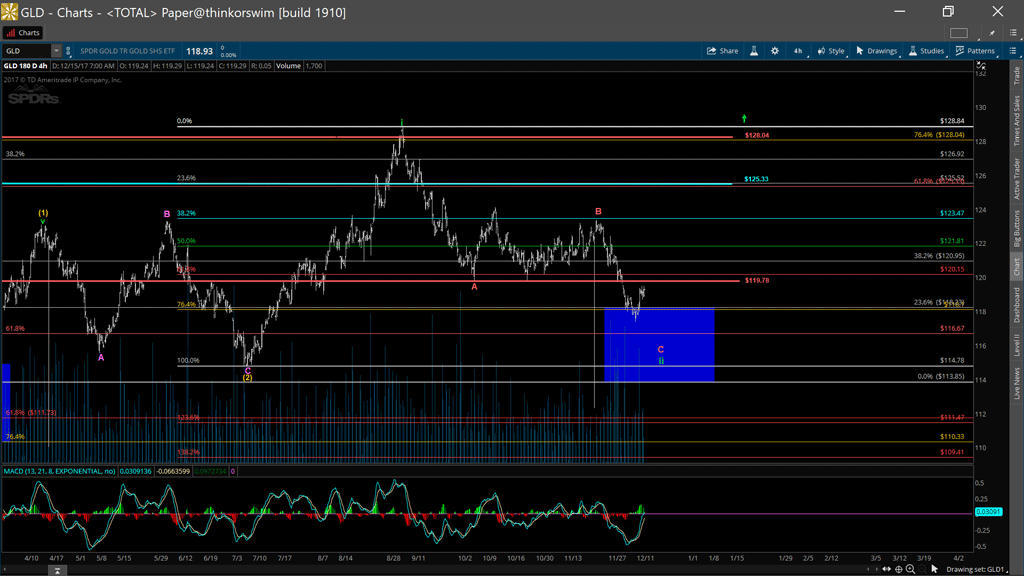Click the flask quick-study icon beside Share

pos(754,51)
